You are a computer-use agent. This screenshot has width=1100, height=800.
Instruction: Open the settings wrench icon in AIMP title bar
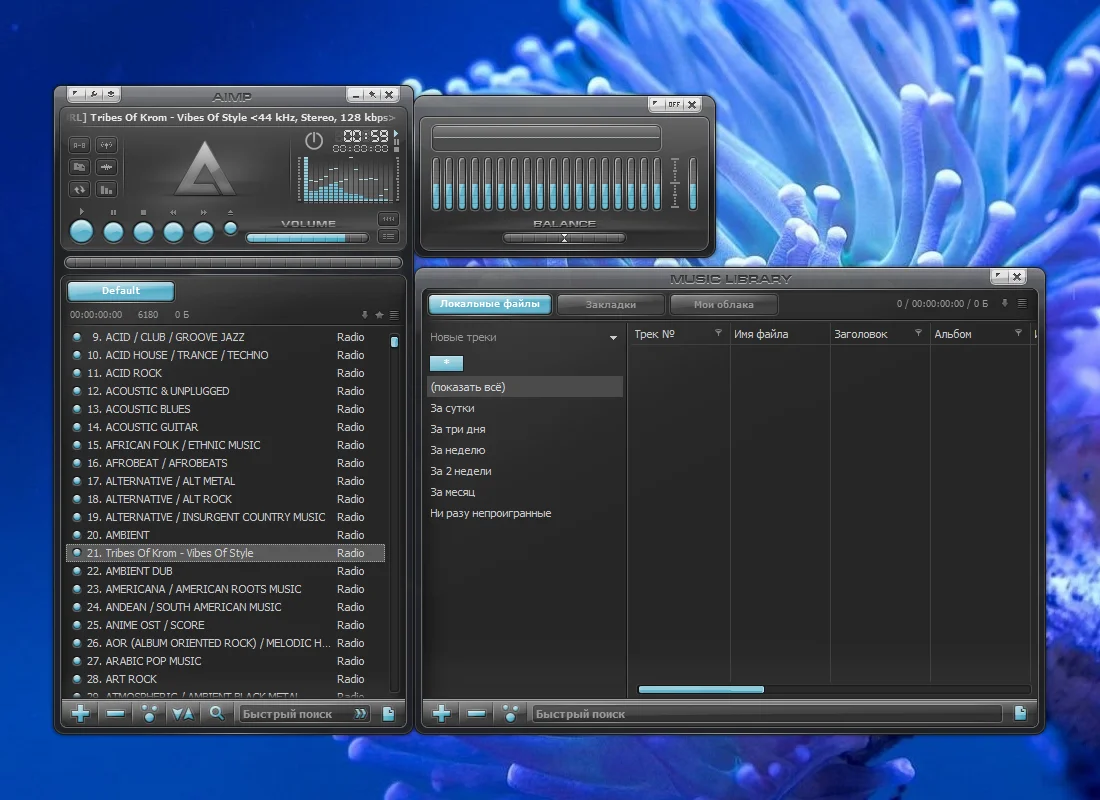(93, 93)
